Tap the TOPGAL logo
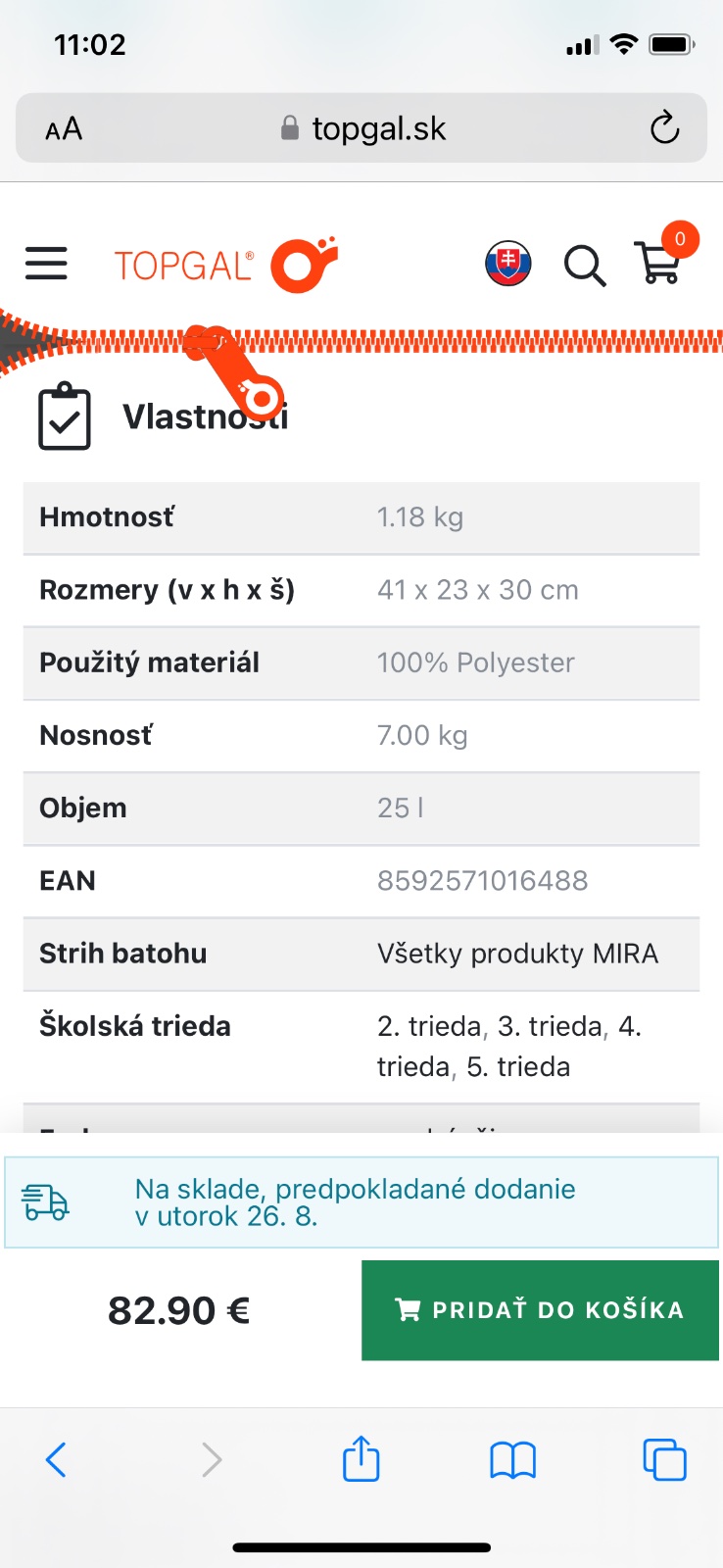The width and height of the screenshot is (723, 1568). [x=226, y=265]
